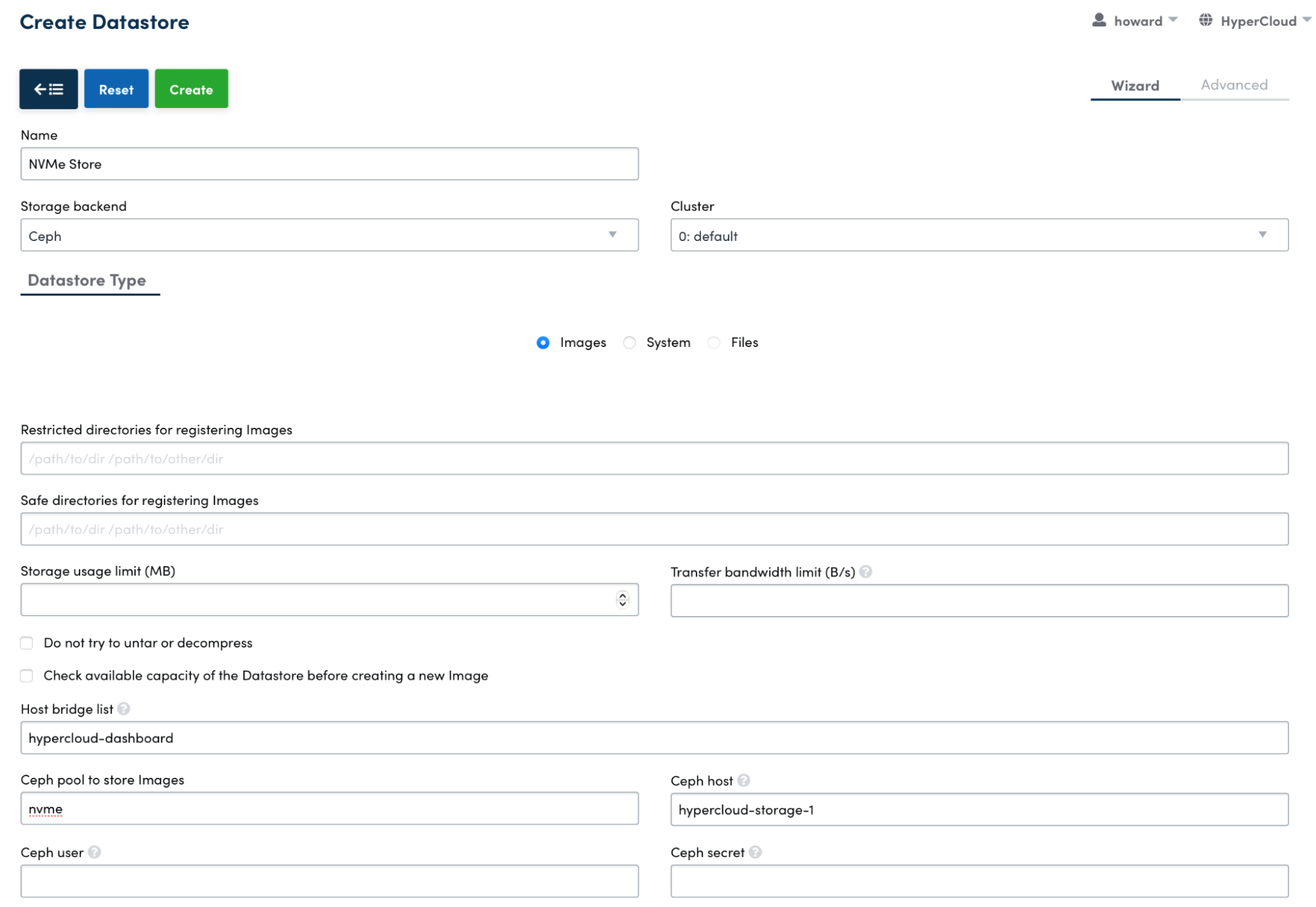Click the back-to-list arrow button

pyautogui.click(x=48, y=89)
